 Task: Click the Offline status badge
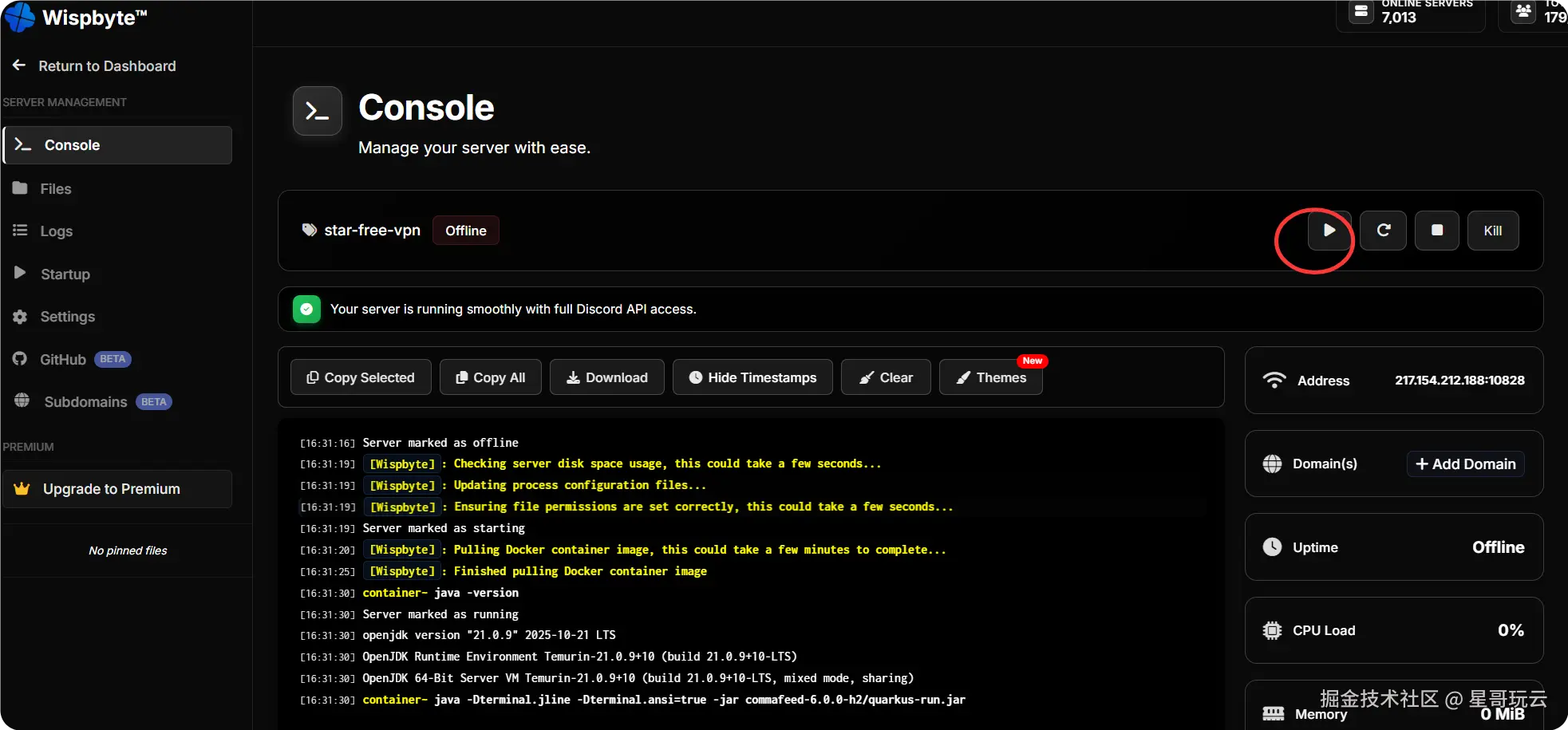click(466, 231)
